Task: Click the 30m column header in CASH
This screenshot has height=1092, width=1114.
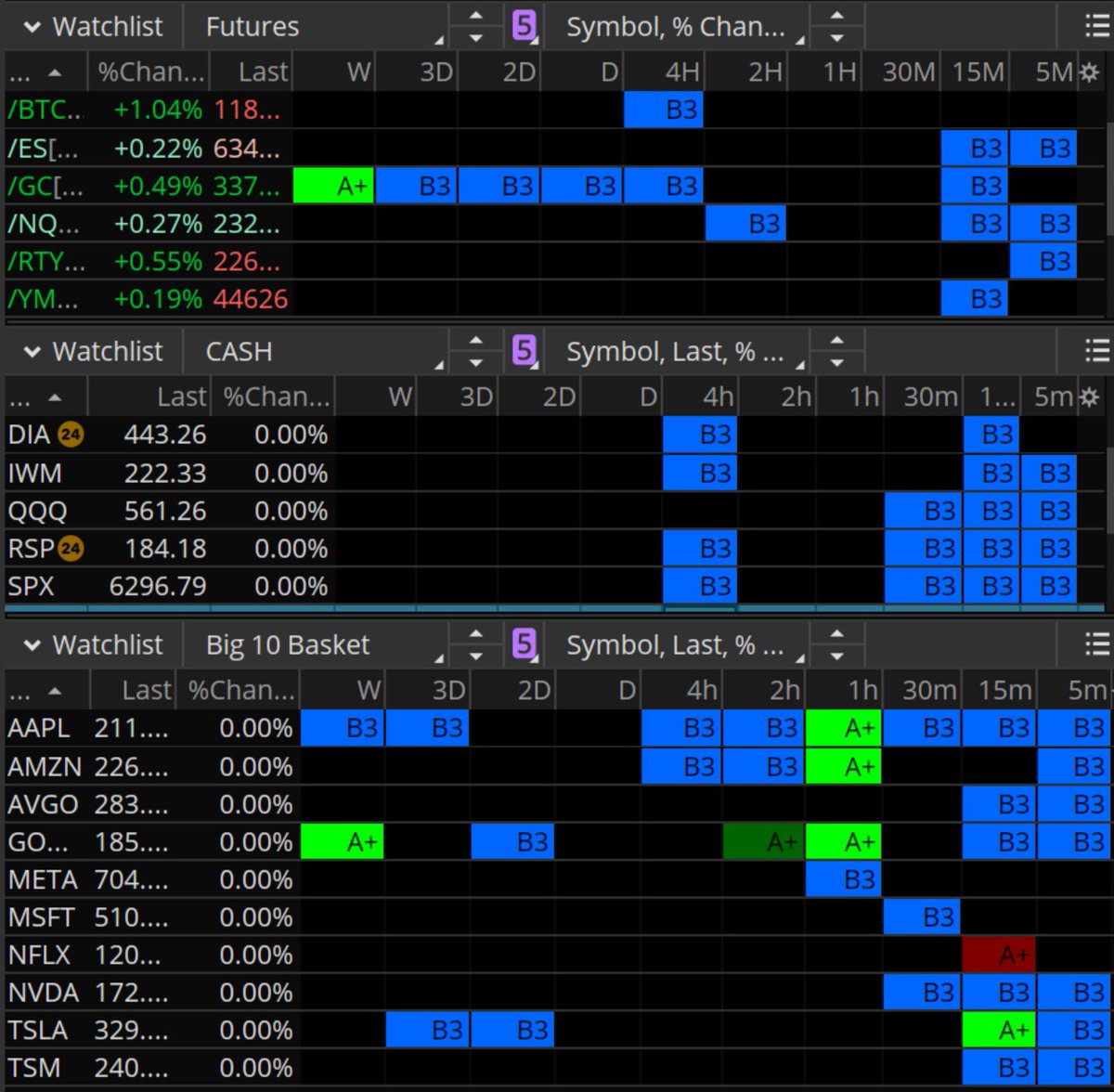Action: pos(924,397)
